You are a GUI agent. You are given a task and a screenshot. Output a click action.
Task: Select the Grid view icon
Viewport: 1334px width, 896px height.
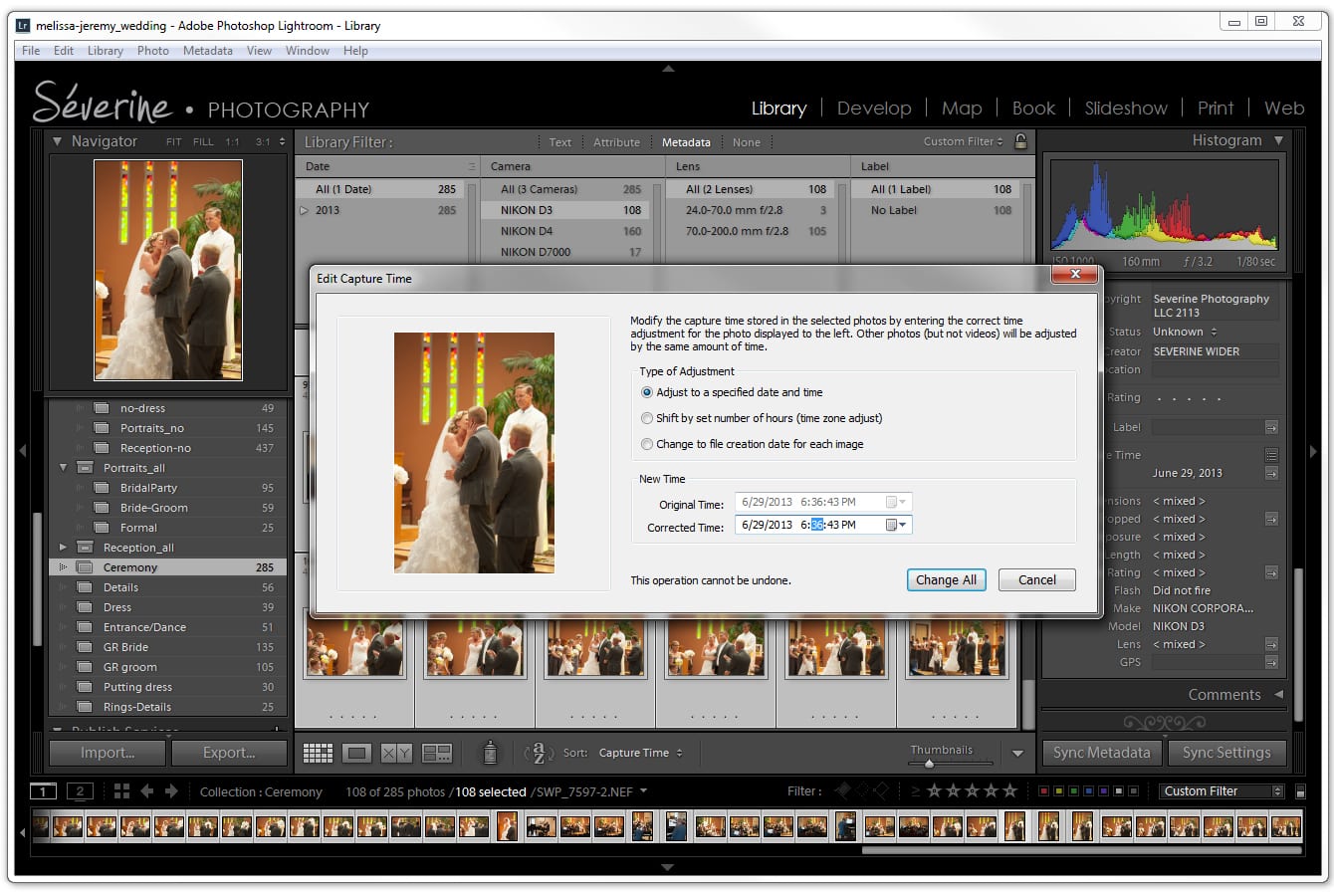(x=318, y=753)
